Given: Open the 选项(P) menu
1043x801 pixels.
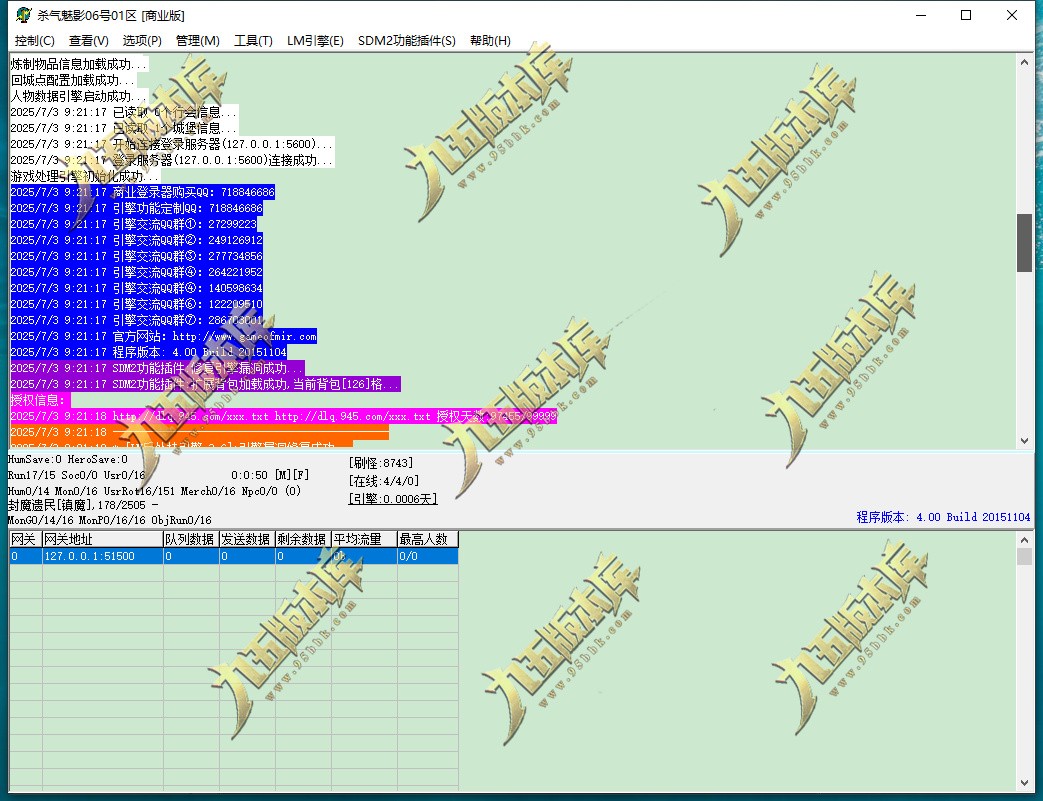Looking at the screenshot, I should click(x=142, y=41).
